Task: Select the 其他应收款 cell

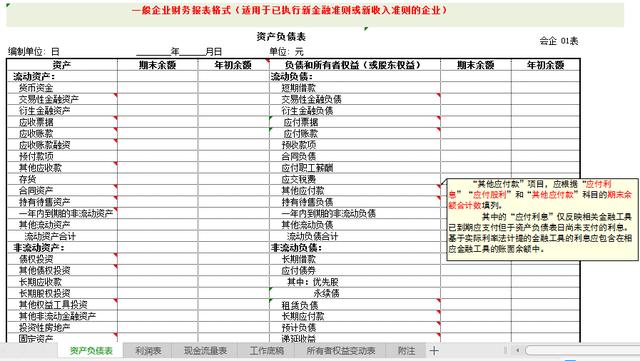Action: click(x=62, y=167)
